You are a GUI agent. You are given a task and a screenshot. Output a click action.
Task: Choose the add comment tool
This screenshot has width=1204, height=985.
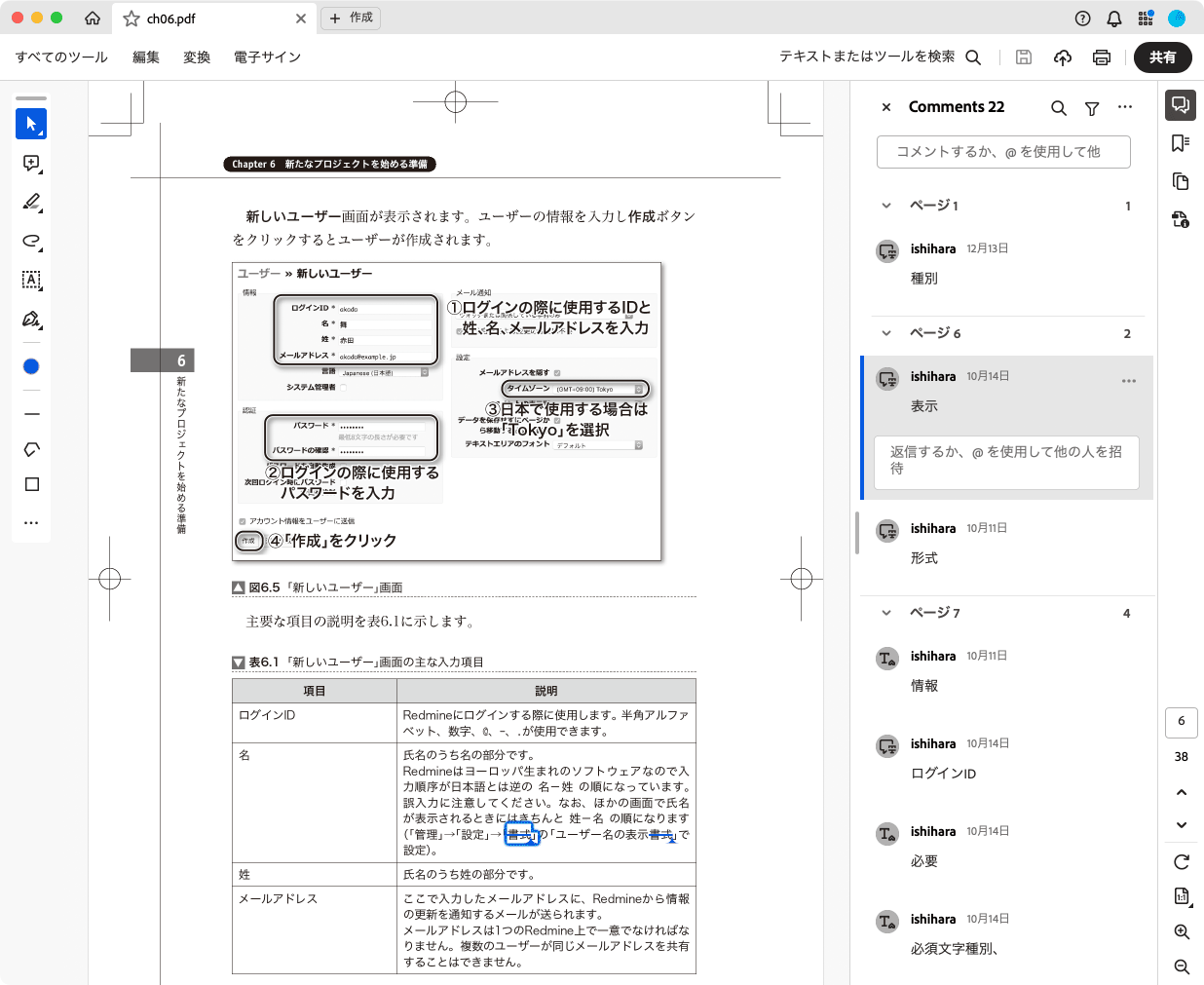(x=31, y=164)
